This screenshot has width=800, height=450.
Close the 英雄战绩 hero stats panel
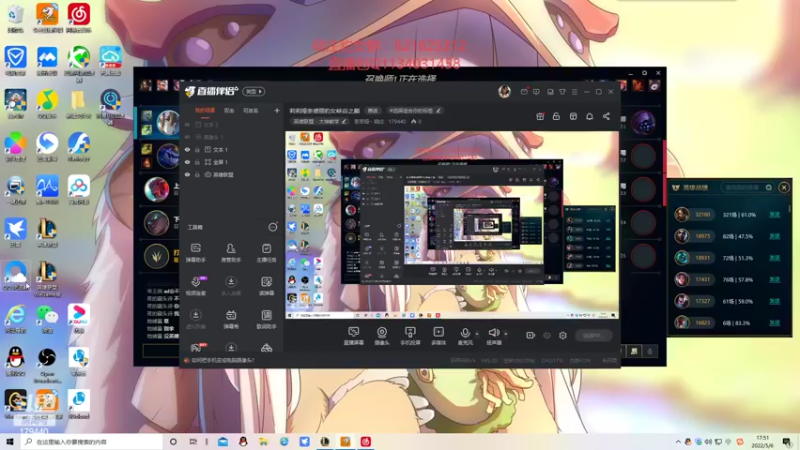[784, 187]
